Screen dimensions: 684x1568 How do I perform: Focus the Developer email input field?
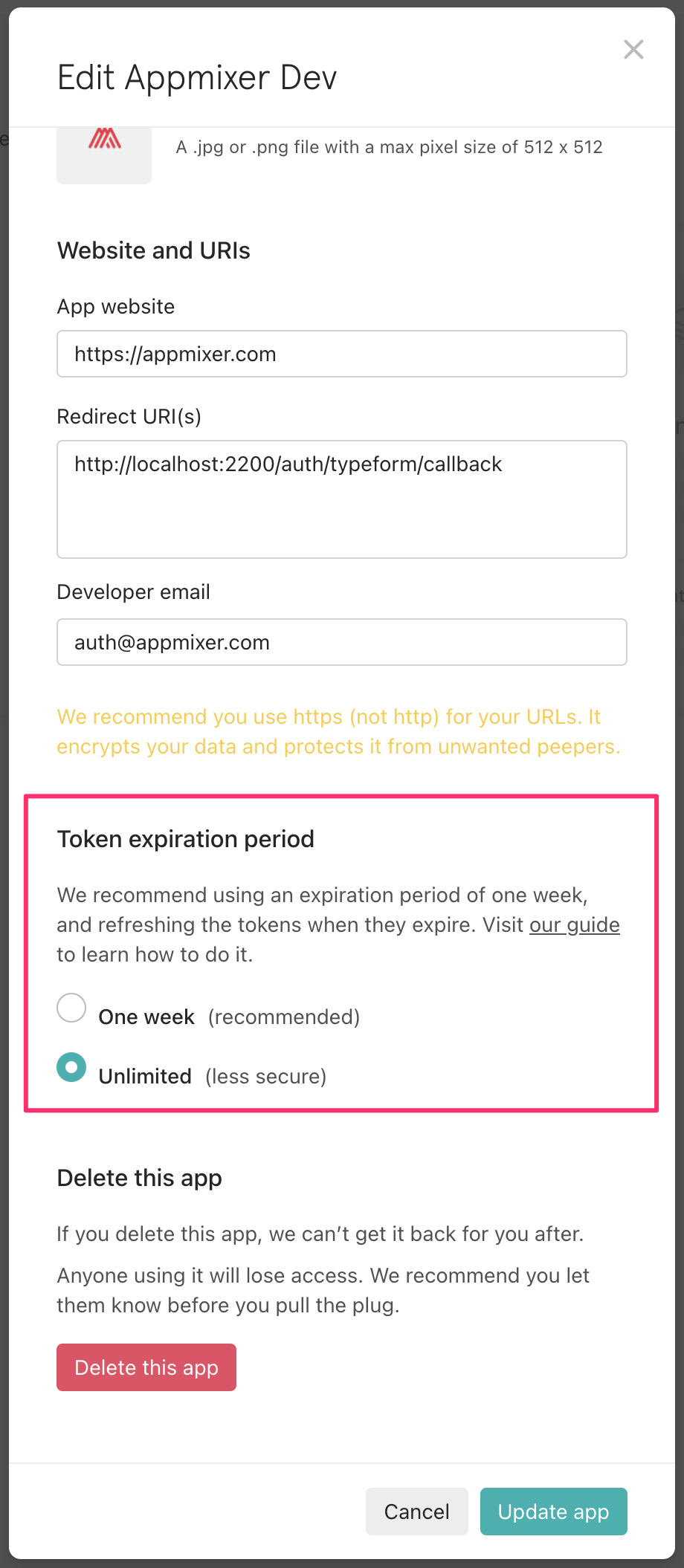(x=342, y=642)
